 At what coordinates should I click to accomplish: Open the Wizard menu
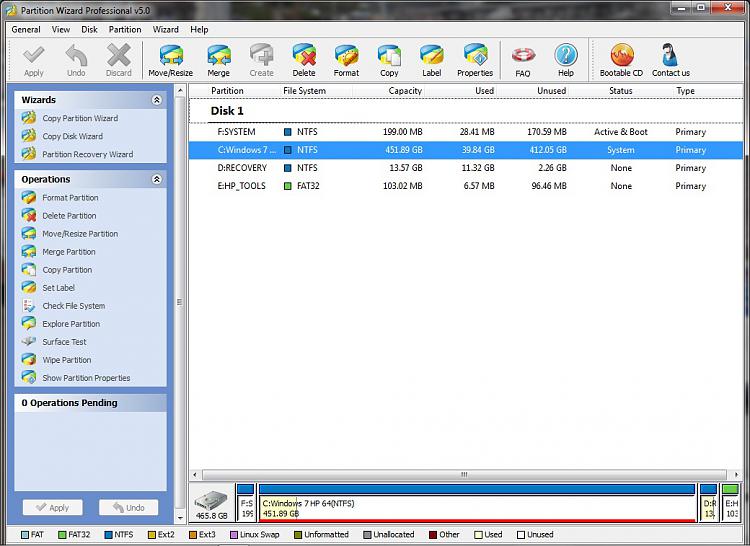tap(165, 30)
